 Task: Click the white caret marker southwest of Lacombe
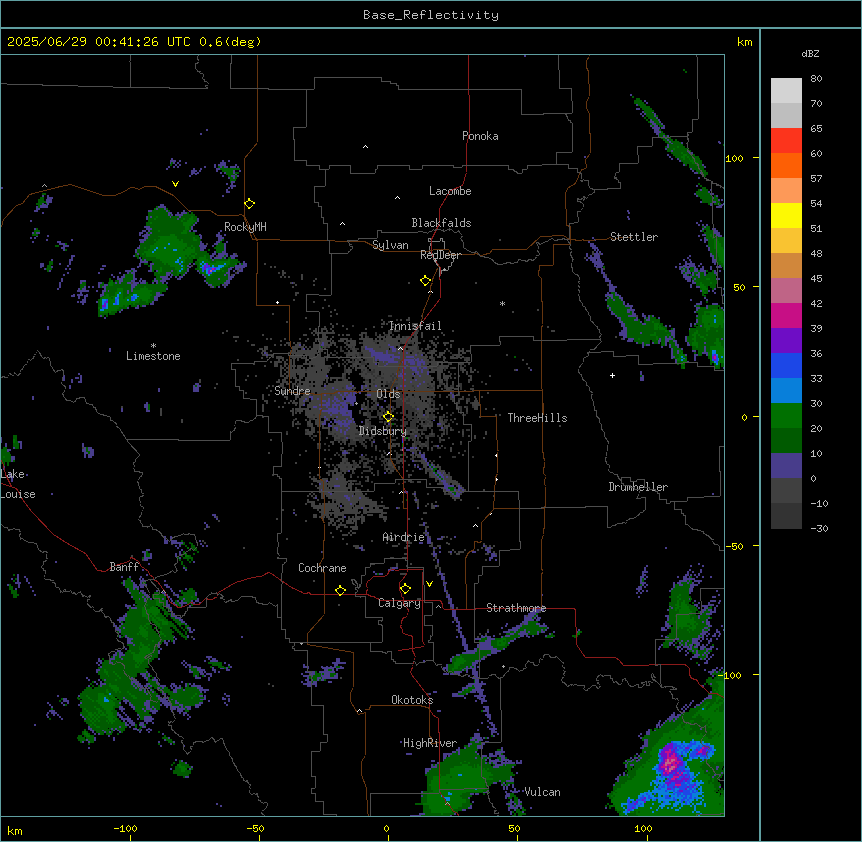pyautogui.click(x=397, y=198)
